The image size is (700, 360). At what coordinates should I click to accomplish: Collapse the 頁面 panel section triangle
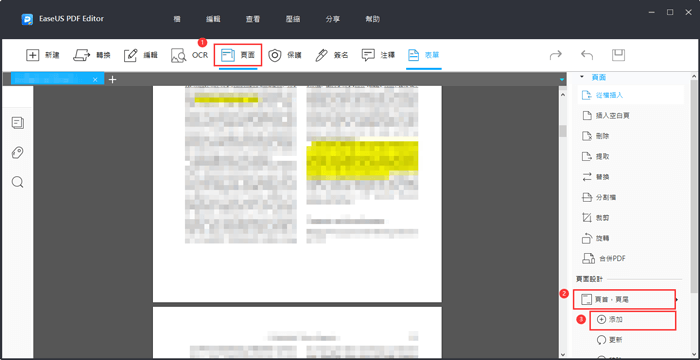[582, 77]
